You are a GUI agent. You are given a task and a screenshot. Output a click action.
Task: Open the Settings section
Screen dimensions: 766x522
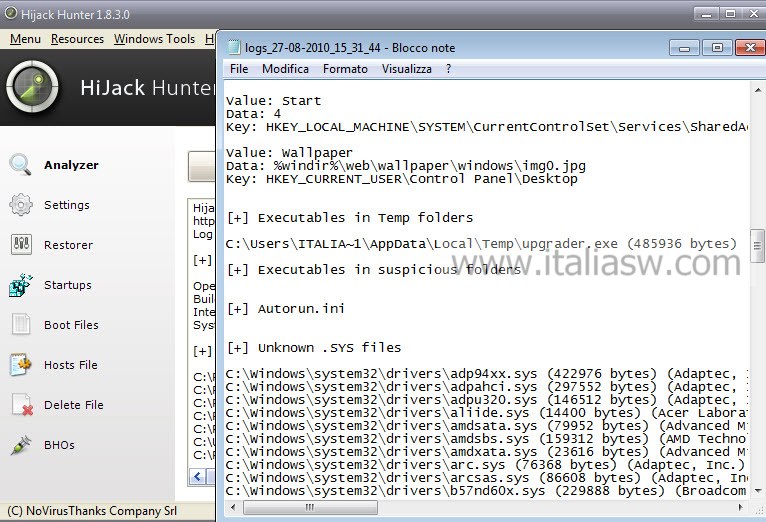(67, 205)
